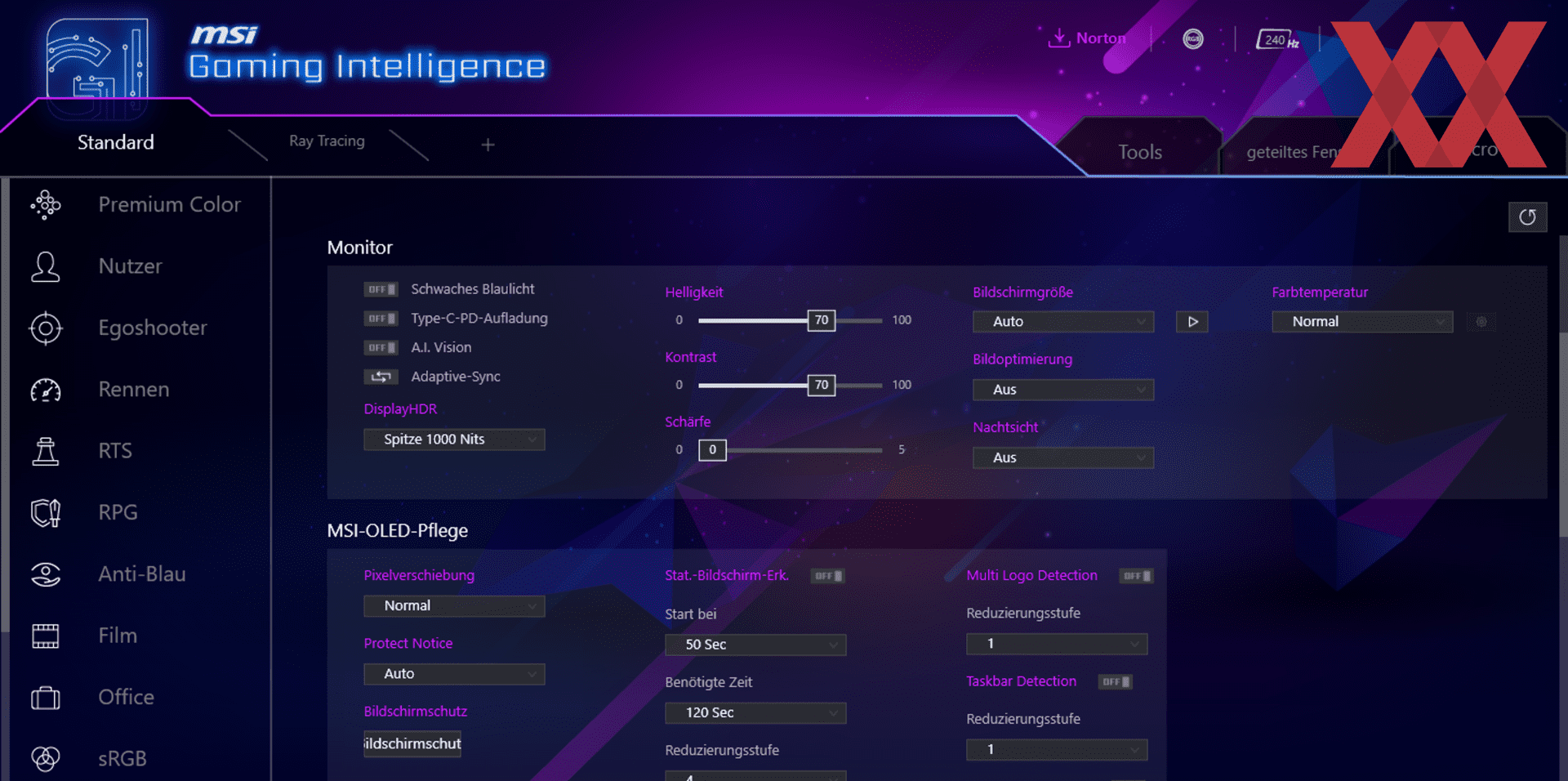Select Rennen mode label
This screenshot has height=781, width=1568.
(134, 390)
